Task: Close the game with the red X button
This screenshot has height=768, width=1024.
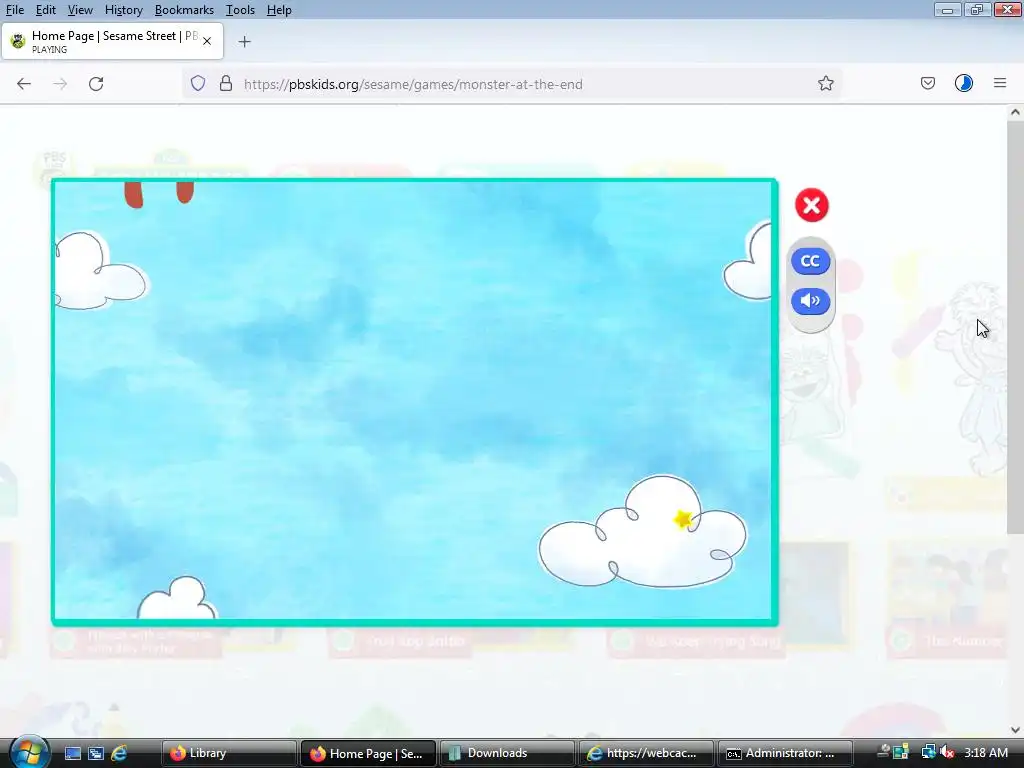Action: pyautogui.click(x=812, y=206)
